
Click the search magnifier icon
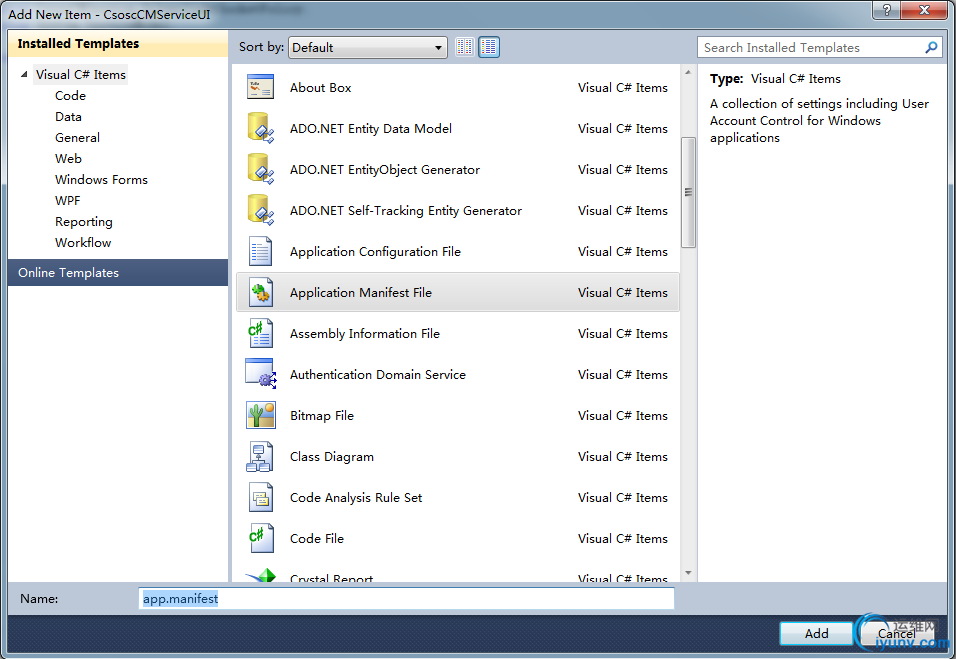click(x=931, y=47)
